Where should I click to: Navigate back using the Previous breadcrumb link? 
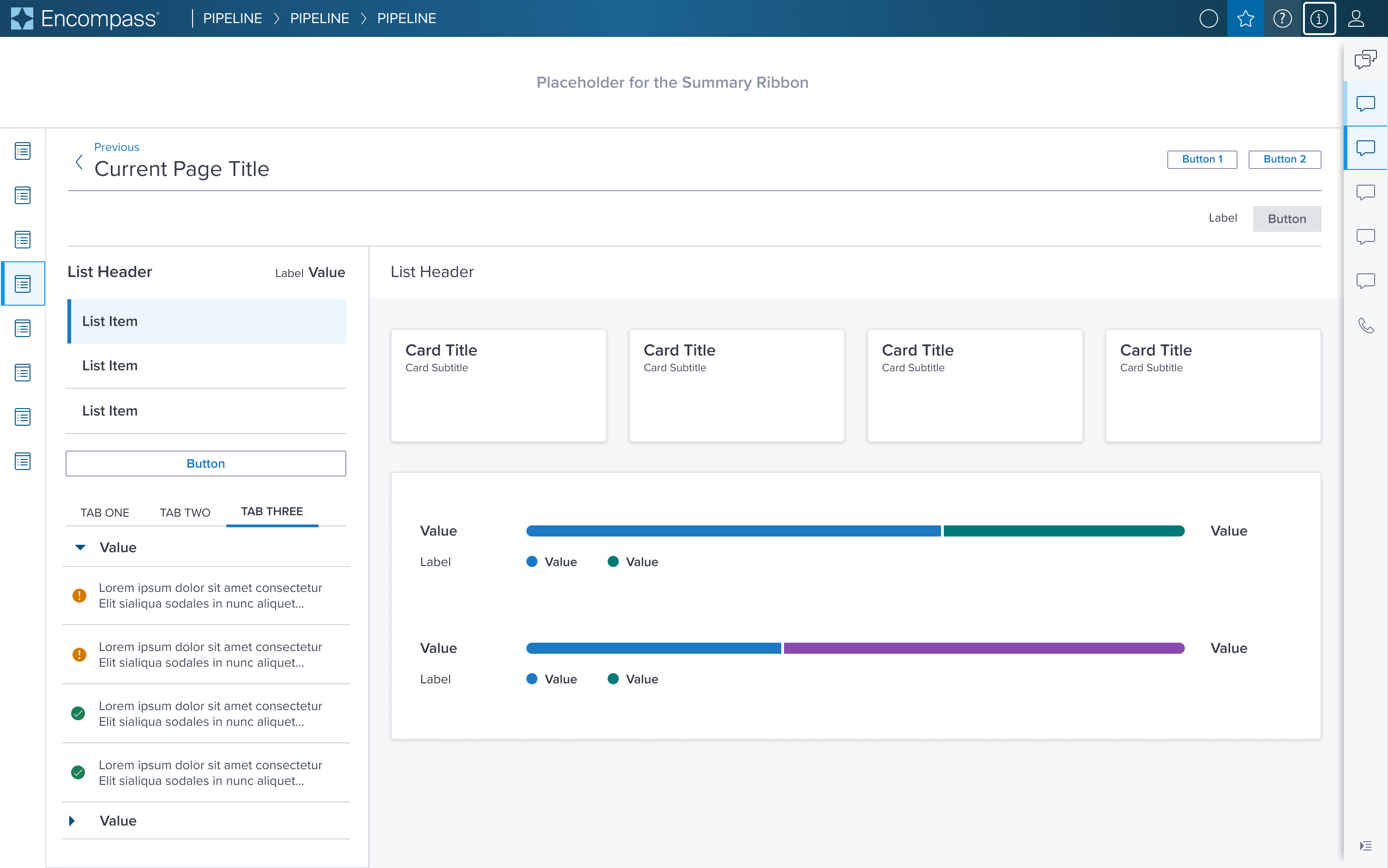pos(115,146)
